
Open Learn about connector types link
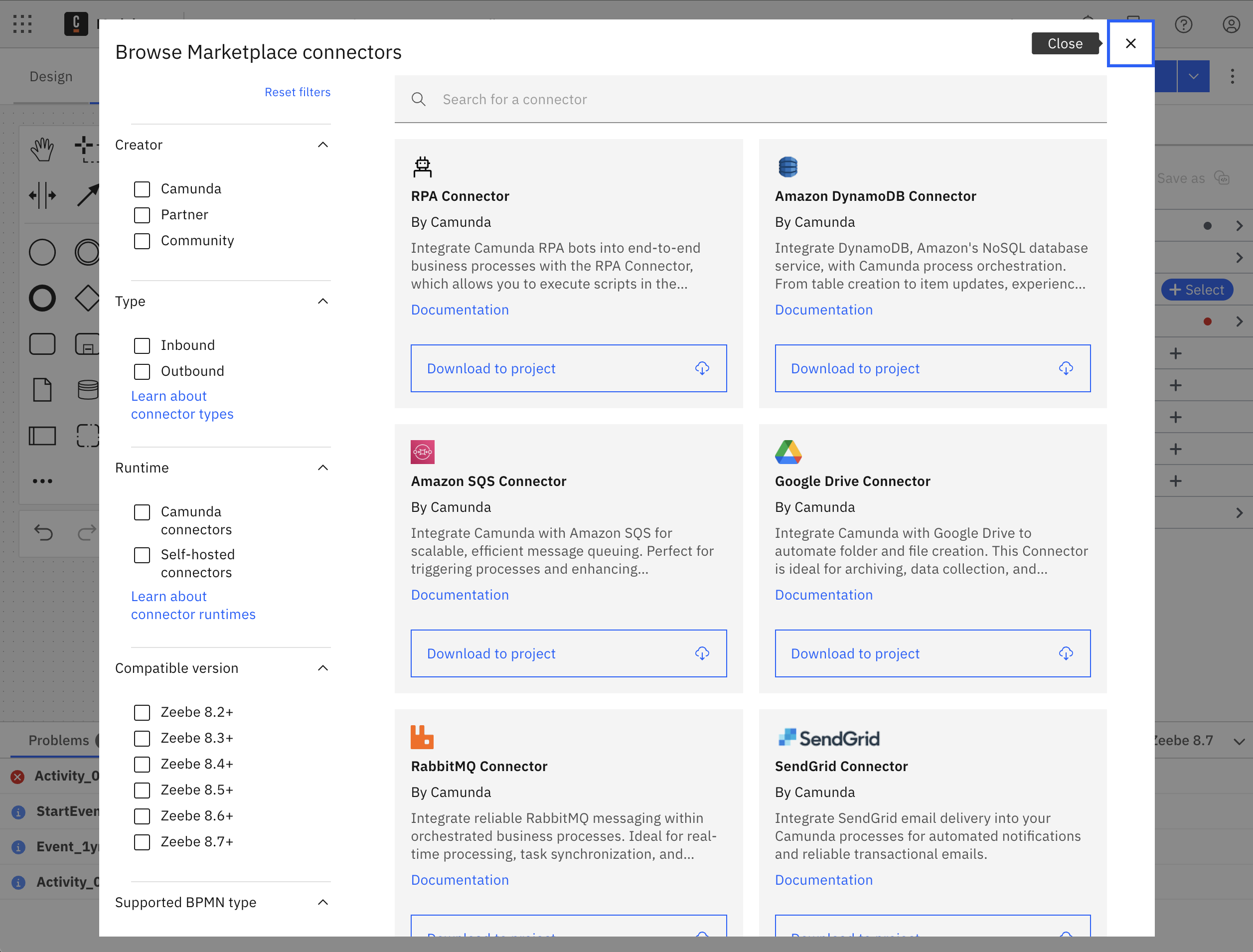(182, 405)
